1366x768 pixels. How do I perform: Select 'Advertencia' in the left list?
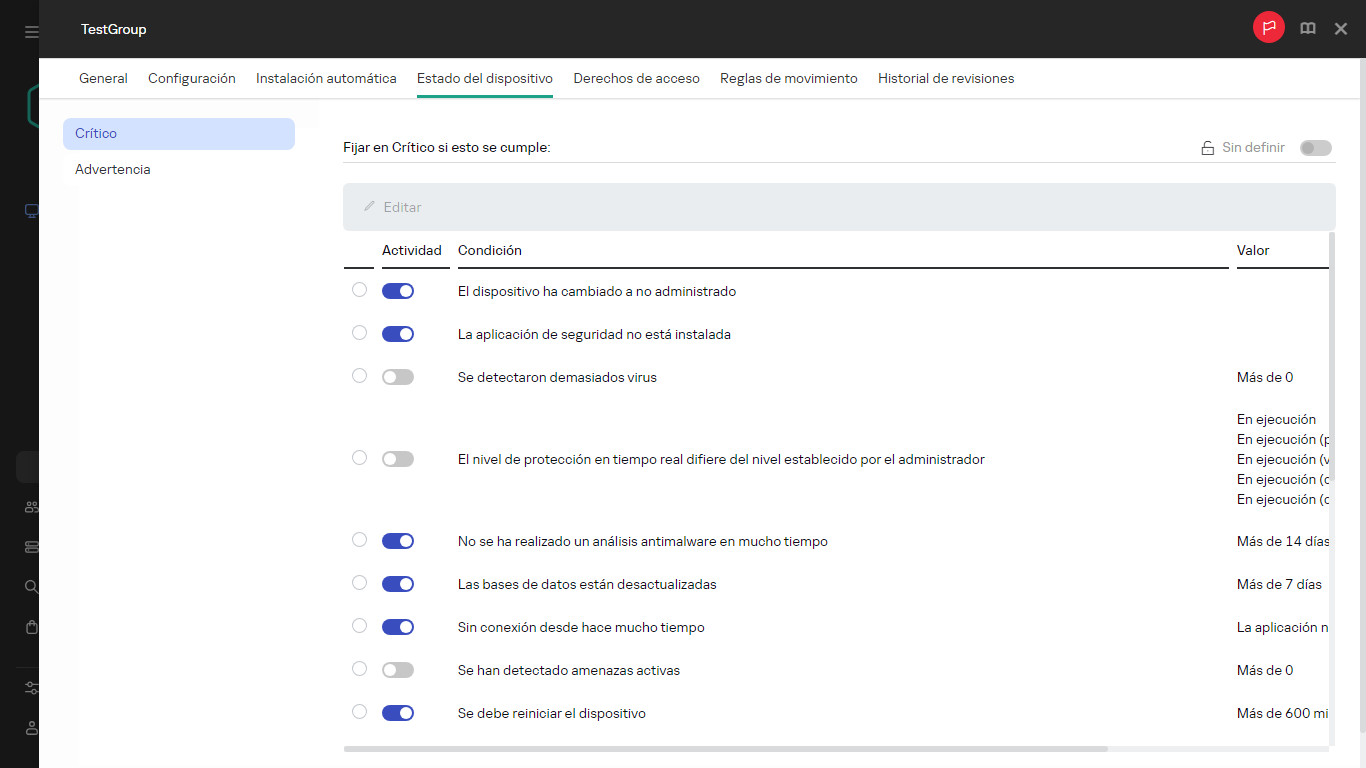(x=112, y=169)
